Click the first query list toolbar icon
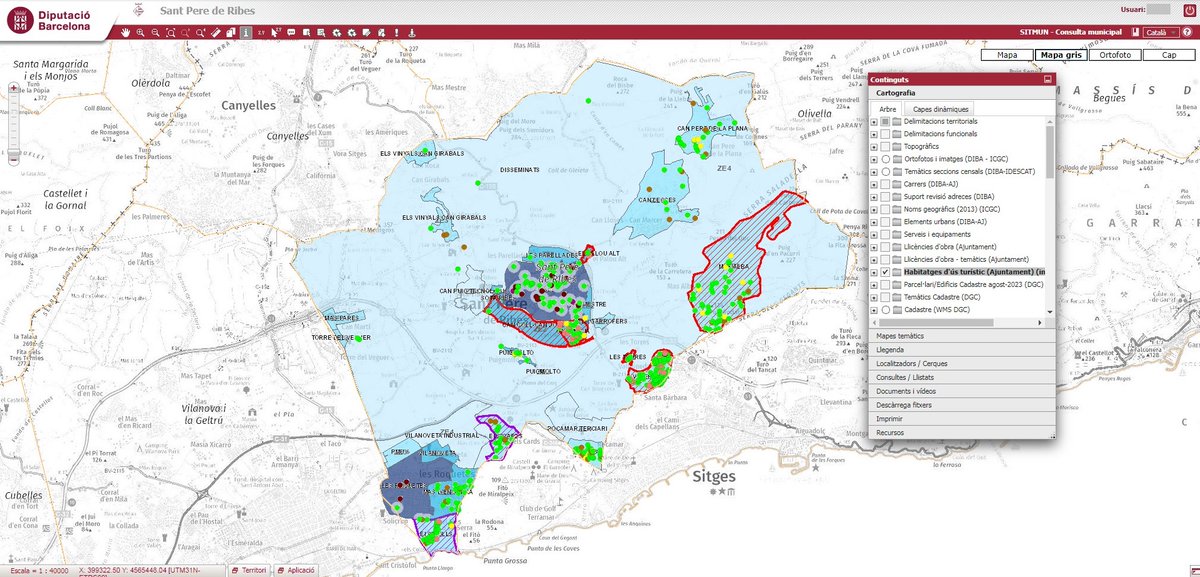 coord(306,33)
